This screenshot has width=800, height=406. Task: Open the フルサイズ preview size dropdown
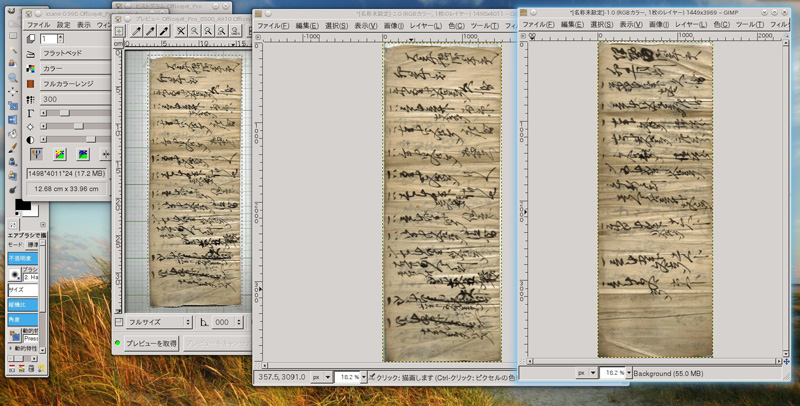coord(159,322)
